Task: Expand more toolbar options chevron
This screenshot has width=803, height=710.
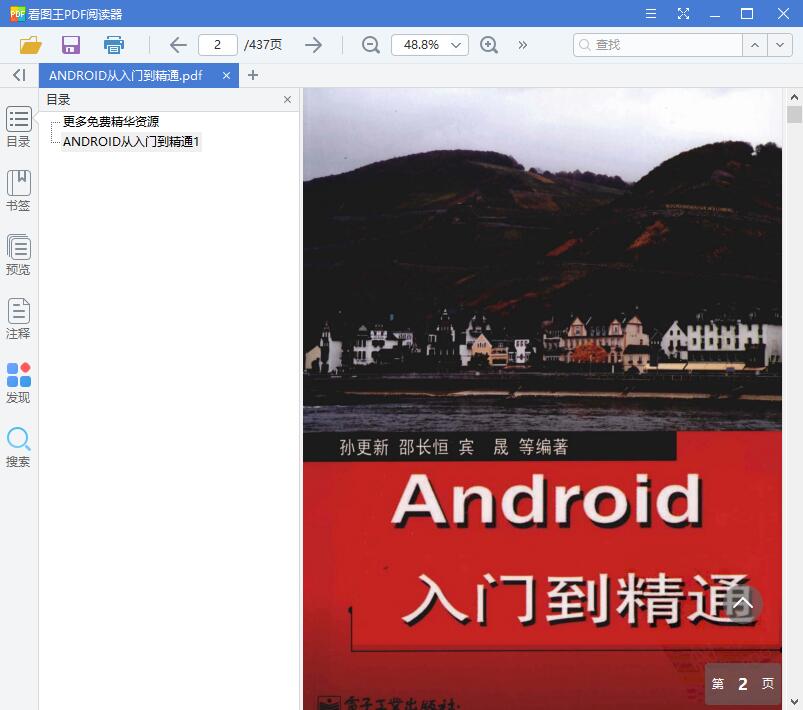Action: point(522,45)
